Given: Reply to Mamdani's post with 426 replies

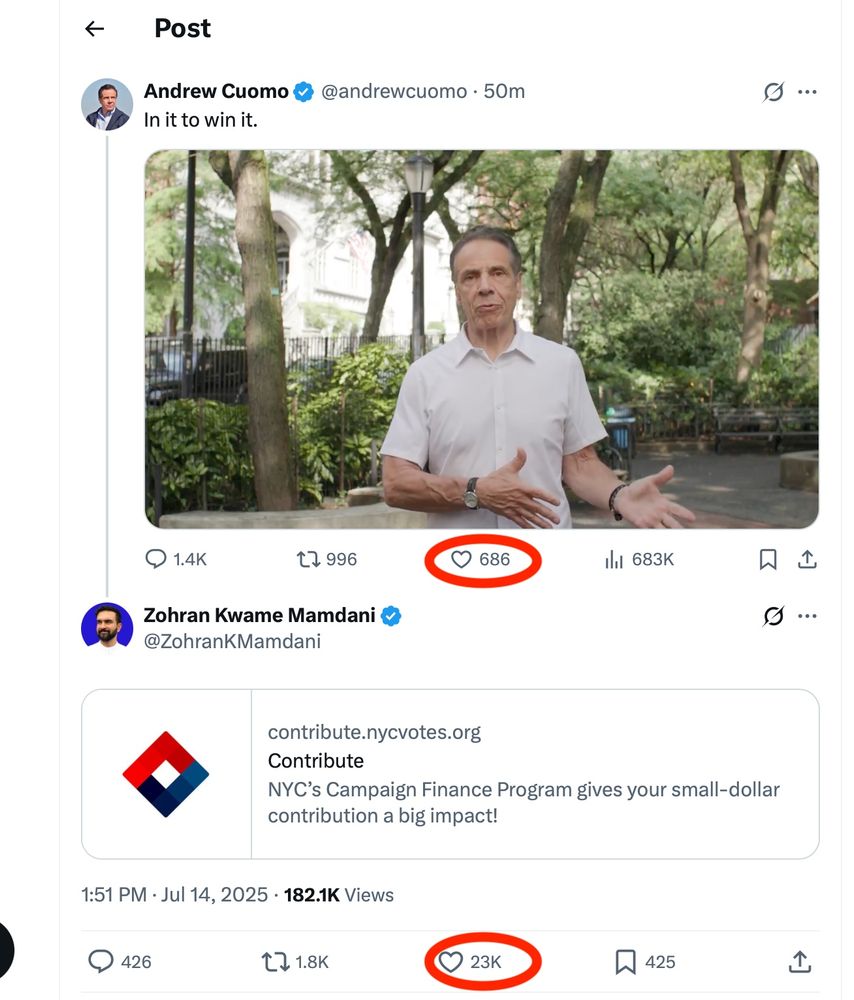Looking at the screenshot, I should [x=120, y=961].
